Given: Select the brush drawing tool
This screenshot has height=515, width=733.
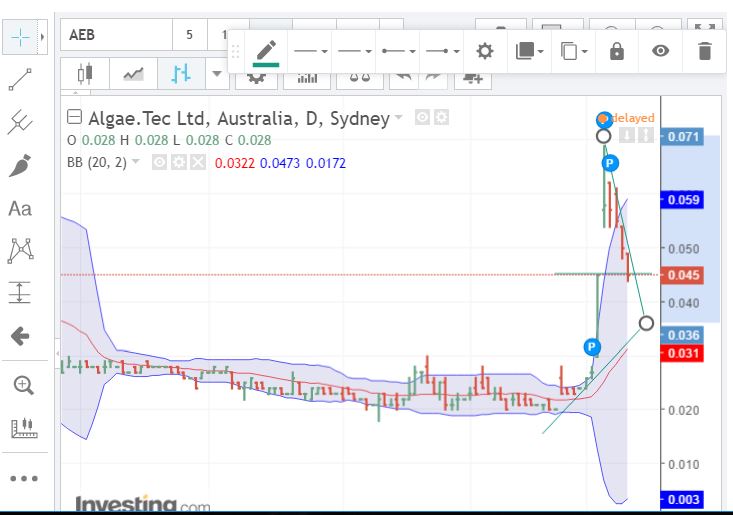Looking at the screenshot, I should click(20, 165).
